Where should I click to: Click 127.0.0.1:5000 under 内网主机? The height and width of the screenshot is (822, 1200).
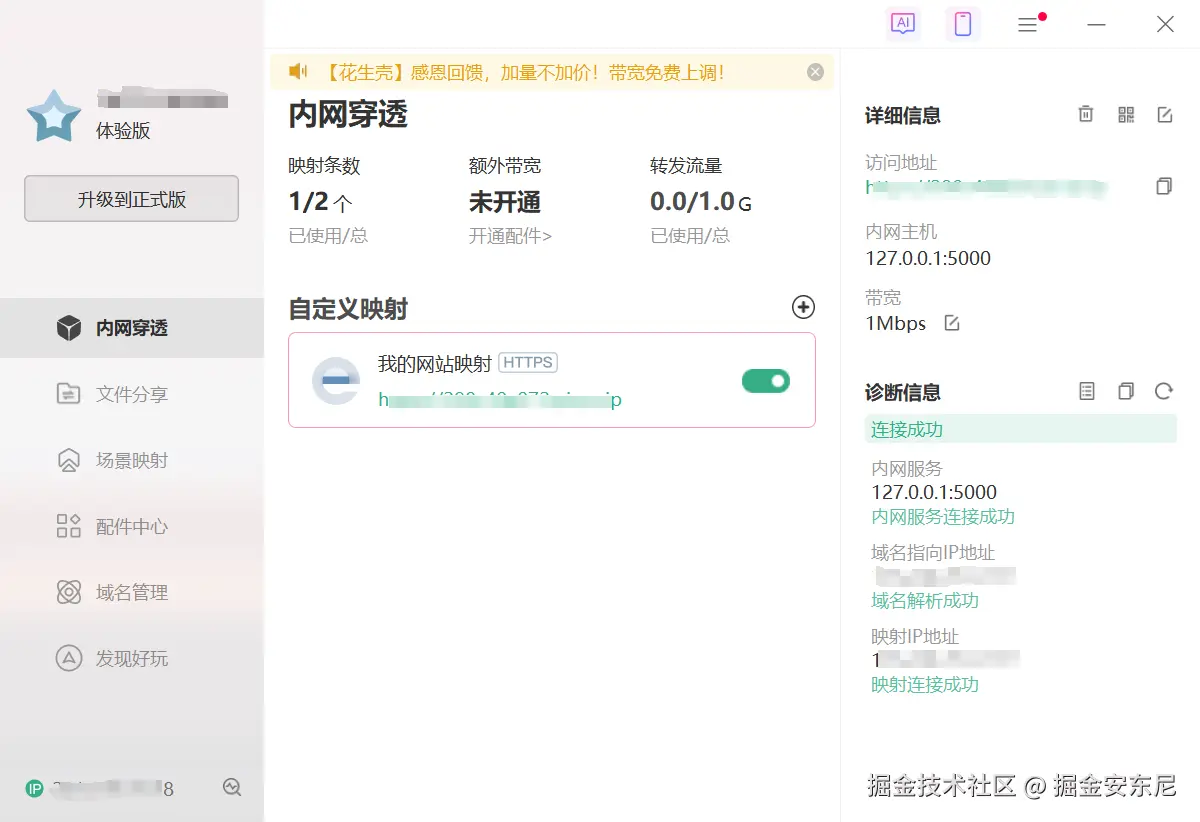click(x=928, y=258)
